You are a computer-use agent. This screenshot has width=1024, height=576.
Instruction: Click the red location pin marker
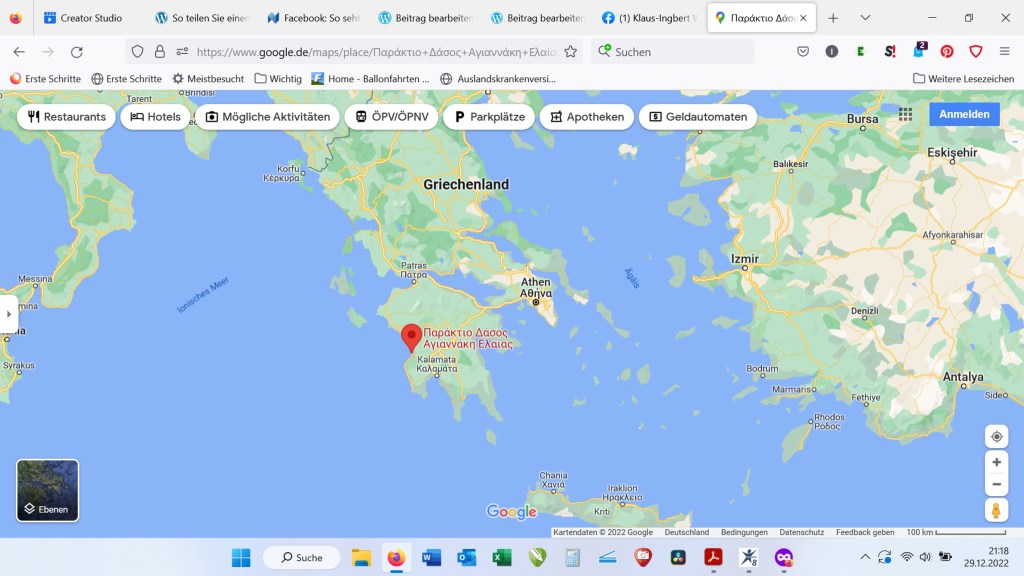pyautogui.click(x=411, y=337)
